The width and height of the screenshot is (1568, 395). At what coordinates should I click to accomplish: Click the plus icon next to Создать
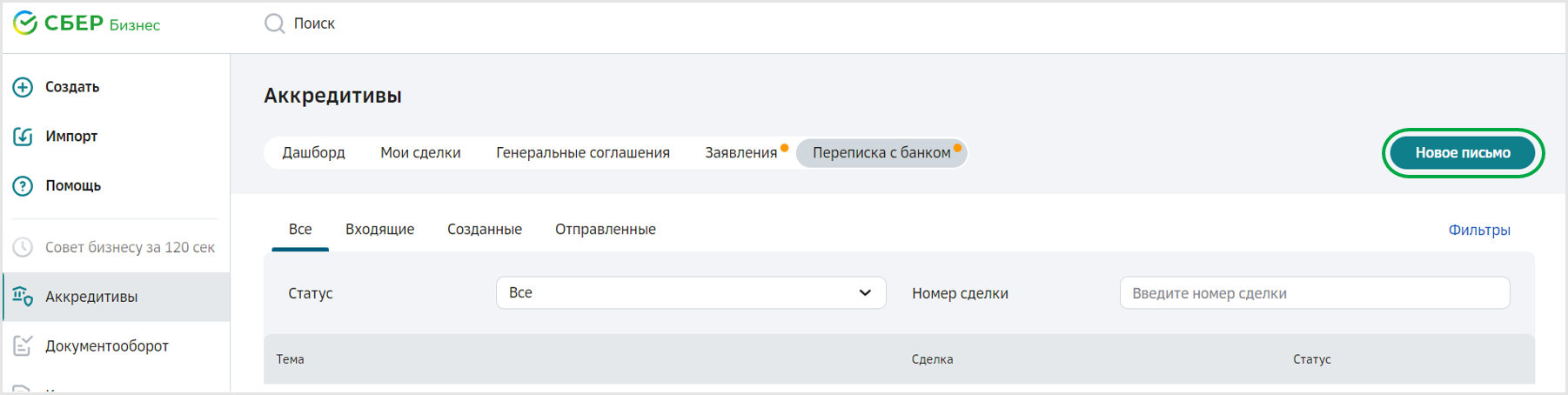click(23, 87)
